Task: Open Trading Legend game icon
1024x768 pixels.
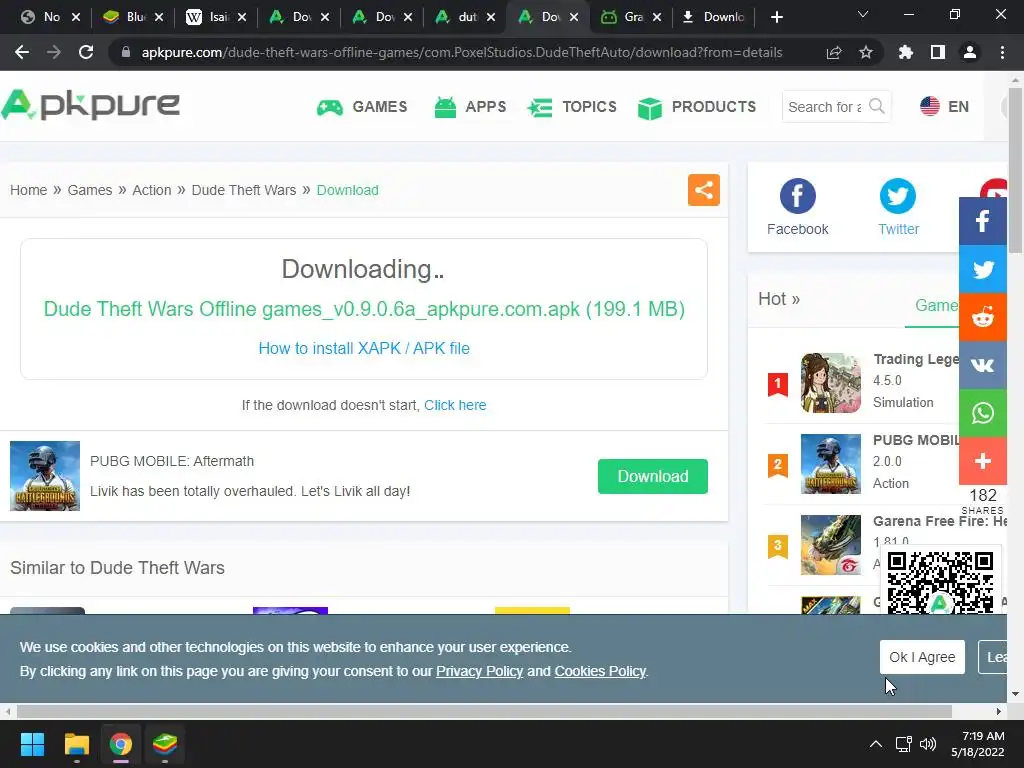Action: [x=831, y=383]
